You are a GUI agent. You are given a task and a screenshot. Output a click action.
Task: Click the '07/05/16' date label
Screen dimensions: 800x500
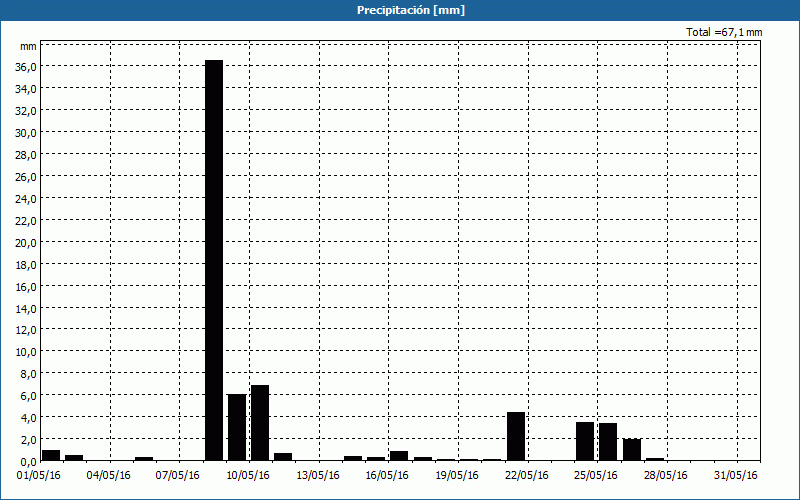178,476
